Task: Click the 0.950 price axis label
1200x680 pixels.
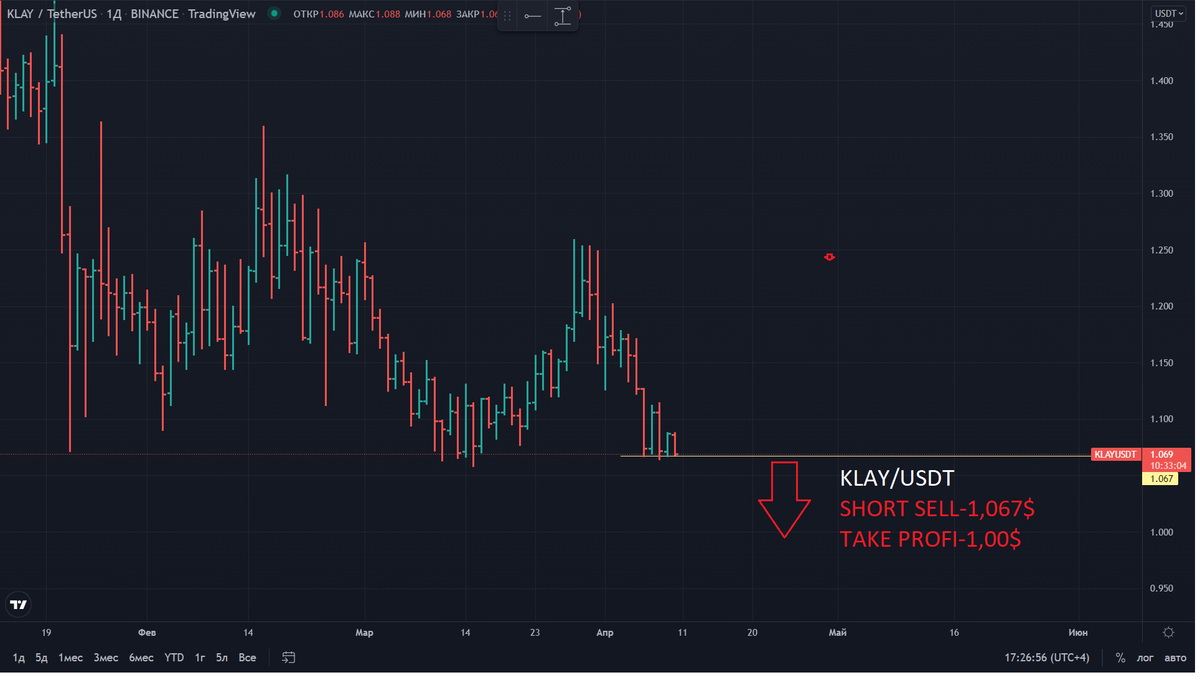Action: [1160, 588]
